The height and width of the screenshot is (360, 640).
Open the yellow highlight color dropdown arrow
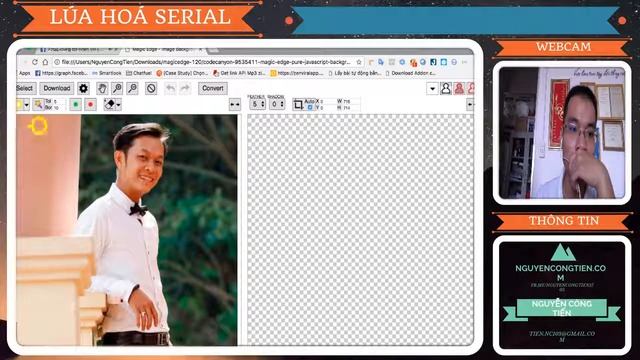(x=27, y=105)
